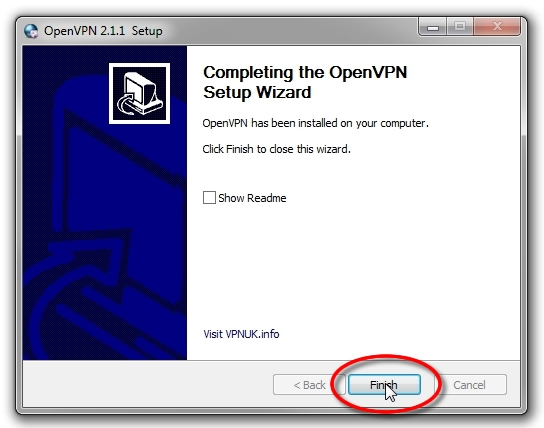Cancel the OpenVPN setup
This screenshot has height=428, width=544.
[x=469, y=385]
